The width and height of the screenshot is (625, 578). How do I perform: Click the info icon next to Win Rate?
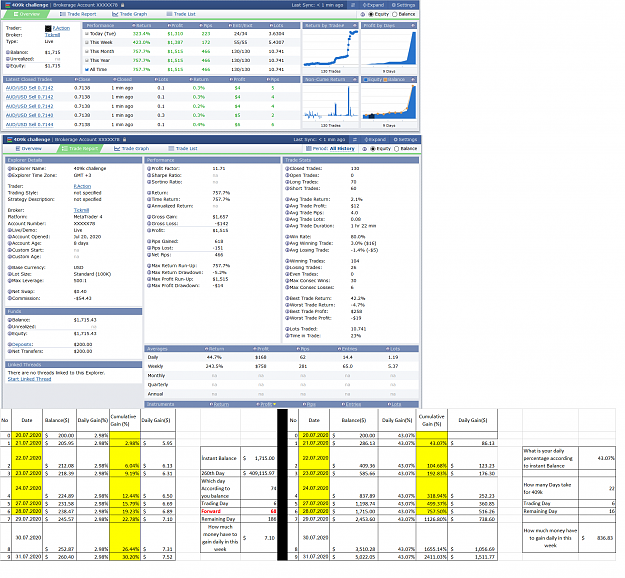click(287, 237)
